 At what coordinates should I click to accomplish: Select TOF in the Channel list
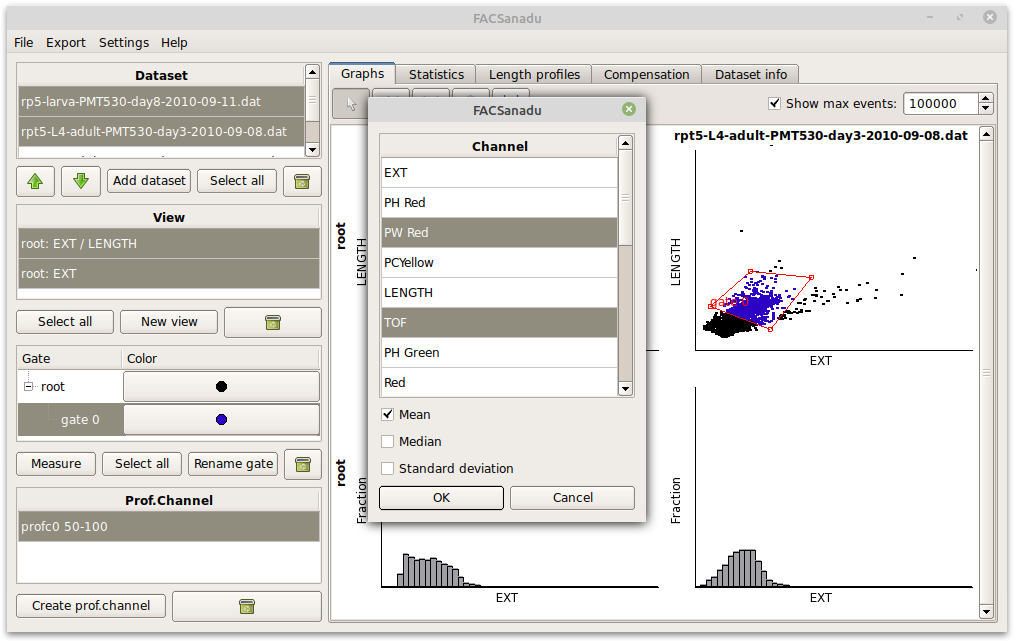499,322
